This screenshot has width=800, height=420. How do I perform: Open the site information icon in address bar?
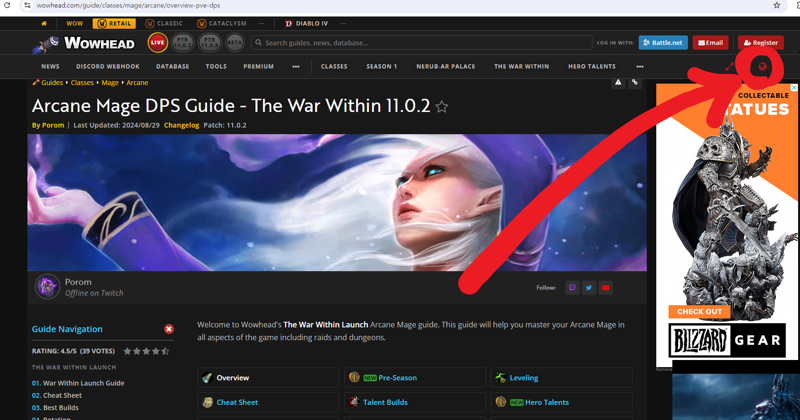click(x=27, y=5)
